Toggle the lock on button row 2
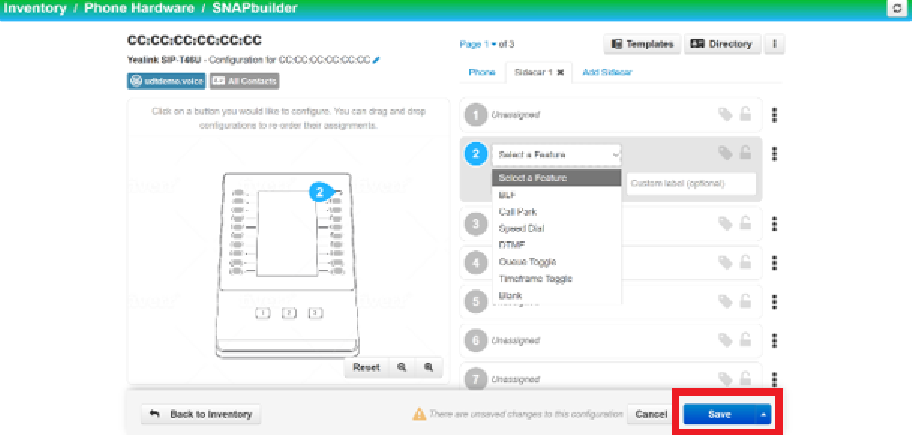Viewport: 912px width, 435px height. 745,153
